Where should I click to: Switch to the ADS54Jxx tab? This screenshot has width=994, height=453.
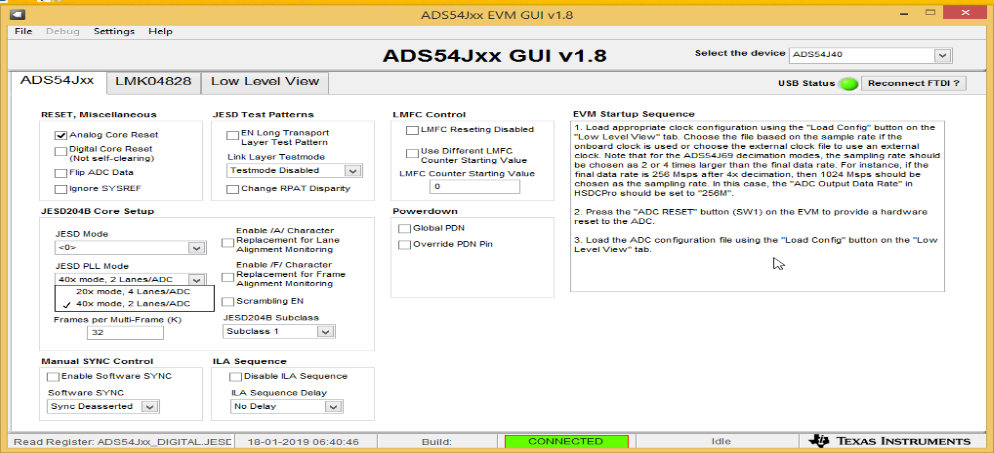tap(57, 81)
